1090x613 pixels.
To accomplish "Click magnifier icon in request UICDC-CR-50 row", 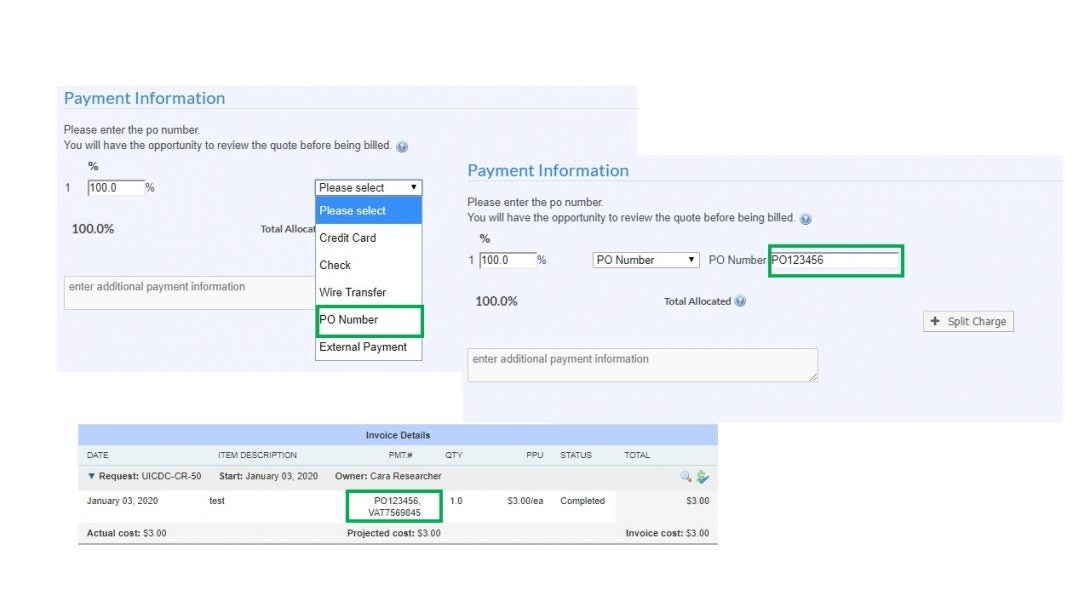I will (685, 476).
